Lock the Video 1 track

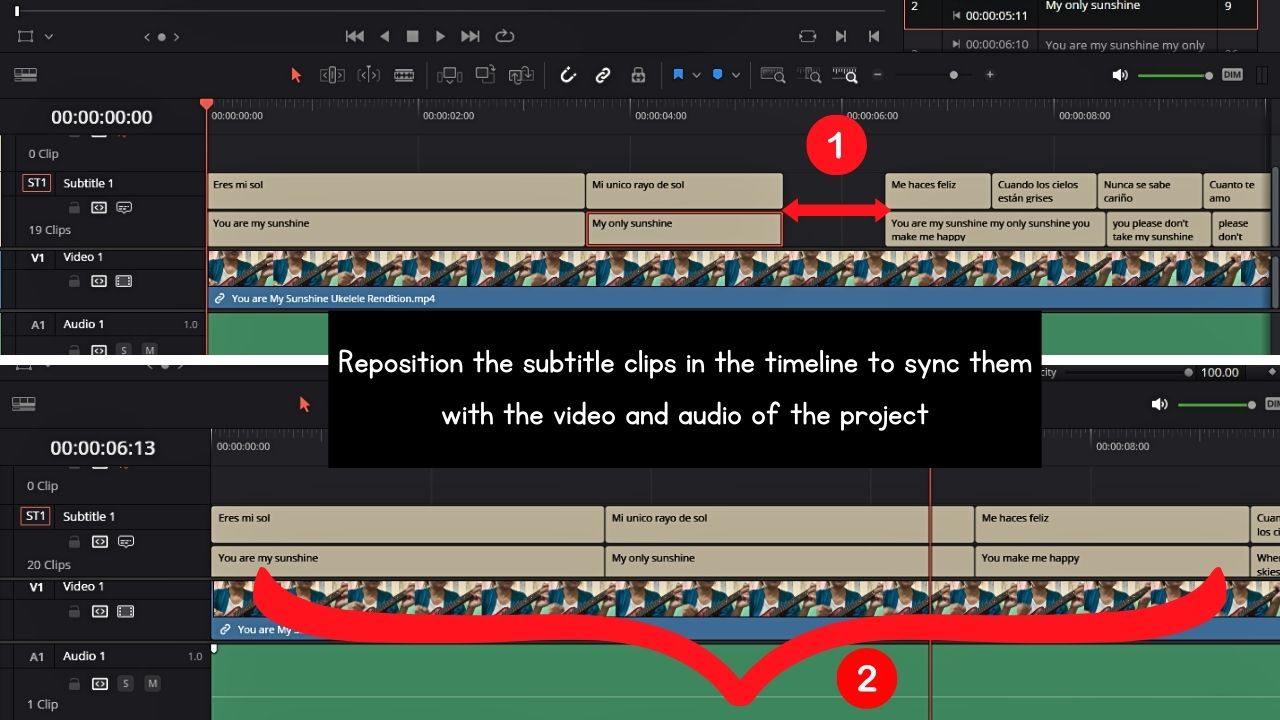pyautogui.click(x=74, y=281)
